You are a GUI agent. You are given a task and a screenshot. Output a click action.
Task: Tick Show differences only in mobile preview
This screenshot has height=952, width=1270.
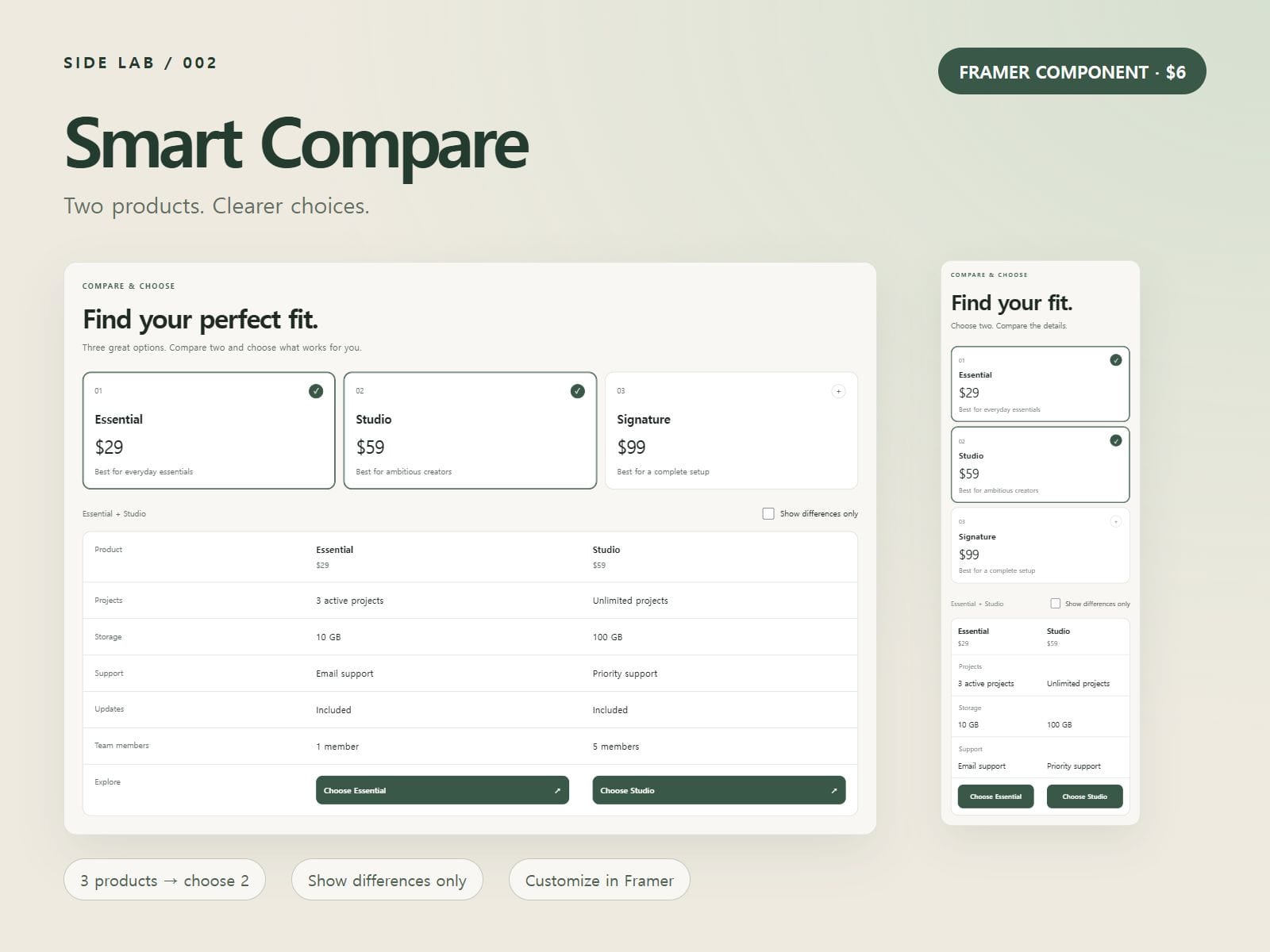1056,604
